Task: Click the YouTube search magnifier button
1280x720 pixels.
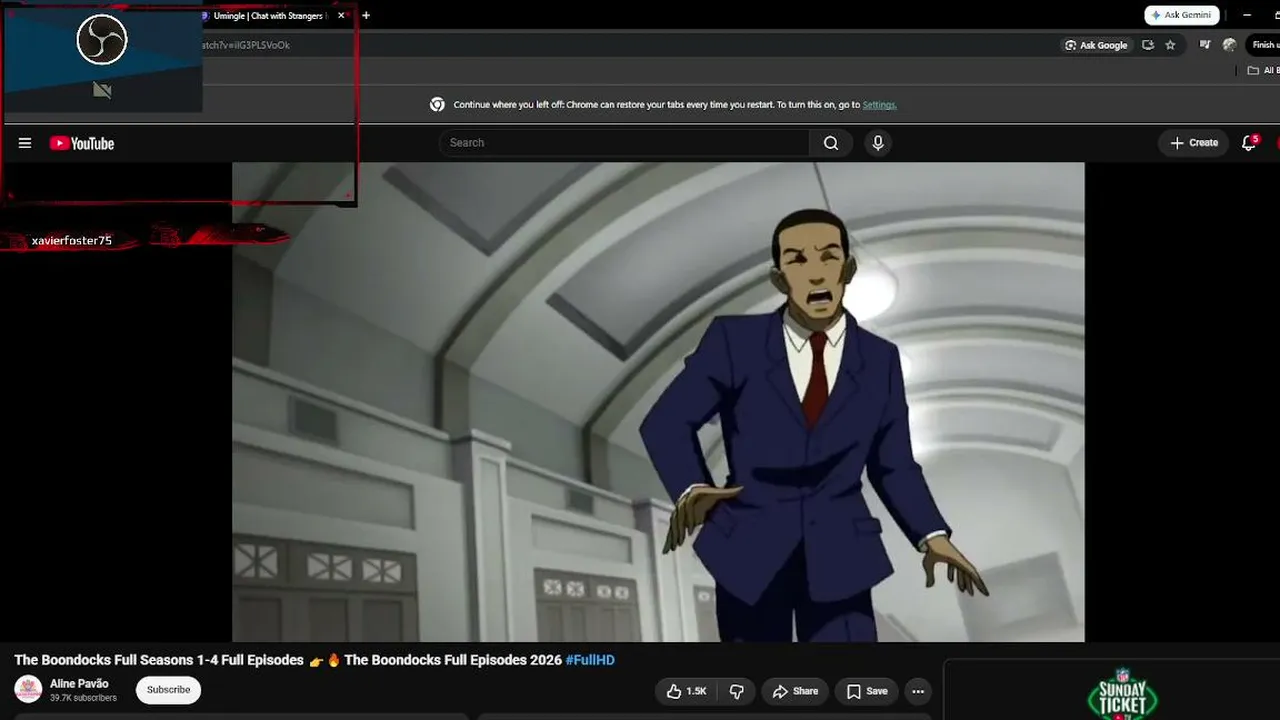Action: pos(831,143)
